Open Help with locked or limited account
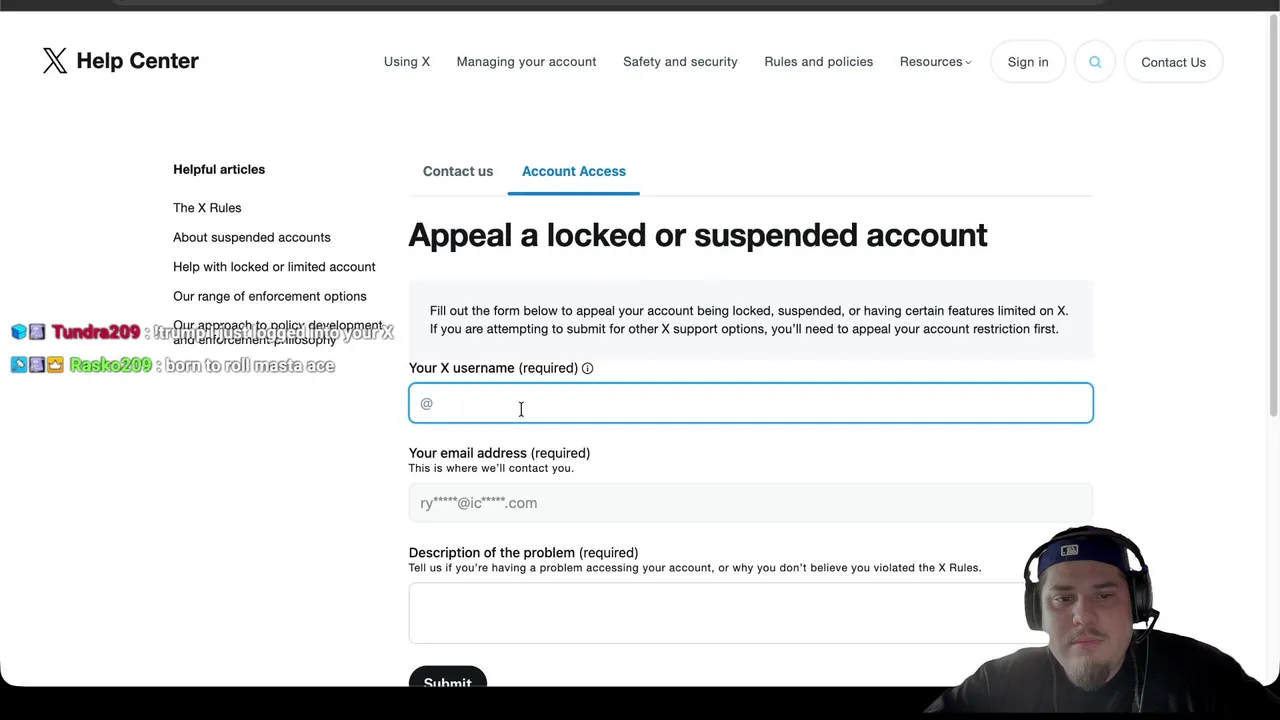The height and width of the screenshot is (720, 1280). point(274,267)
